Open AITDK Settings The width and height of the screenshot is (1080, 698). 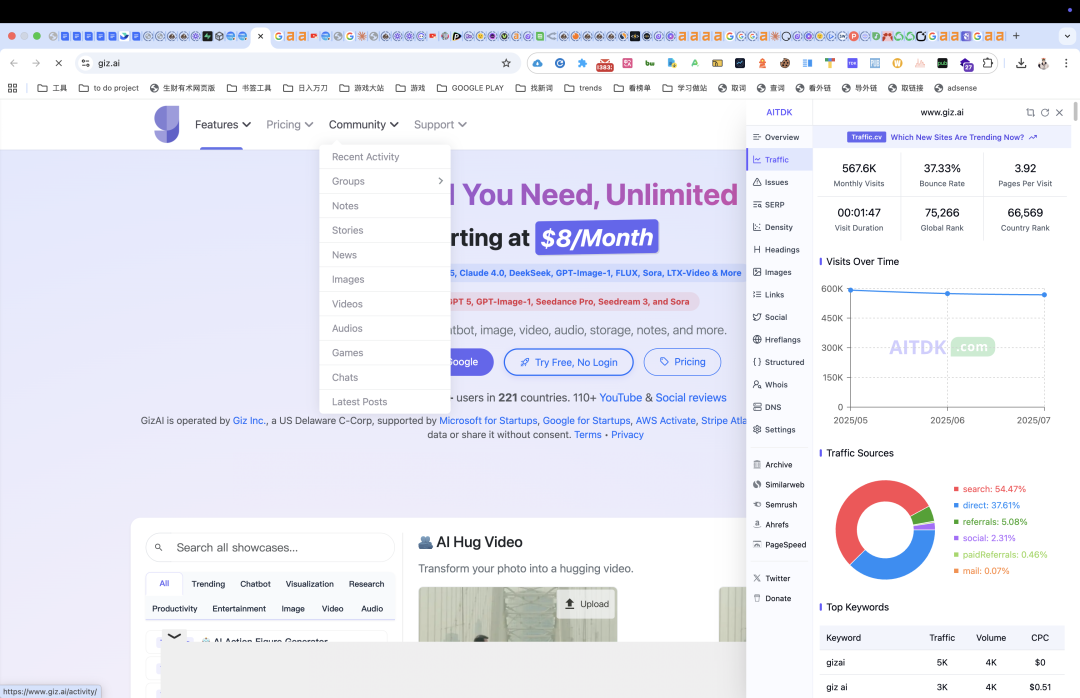click(x=776, y=430)
